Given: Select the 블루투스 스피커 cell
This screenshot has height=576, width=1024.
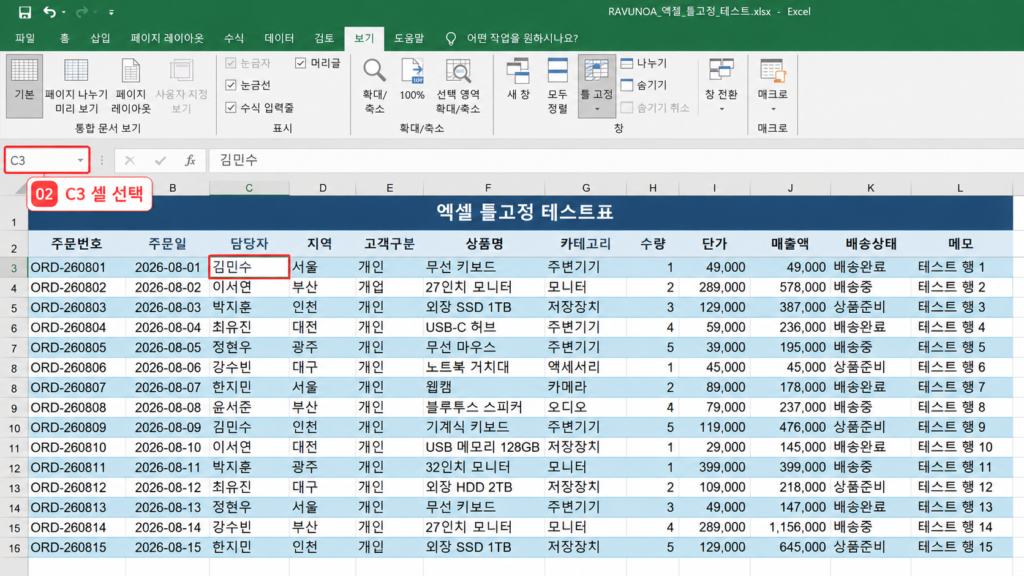Looking at the screenshot, I should [x=484, y=408].
